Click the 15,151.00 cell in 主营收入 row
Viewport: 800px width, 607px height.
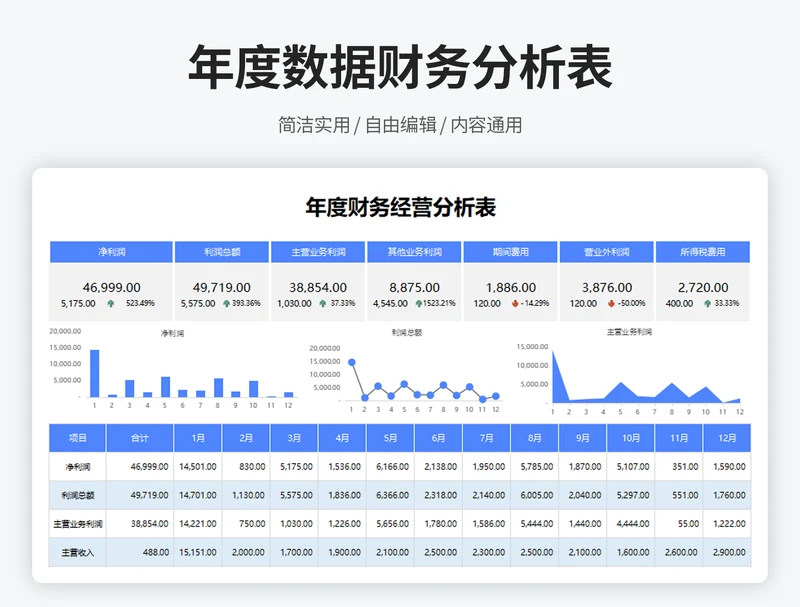click(x=198, y=552)
